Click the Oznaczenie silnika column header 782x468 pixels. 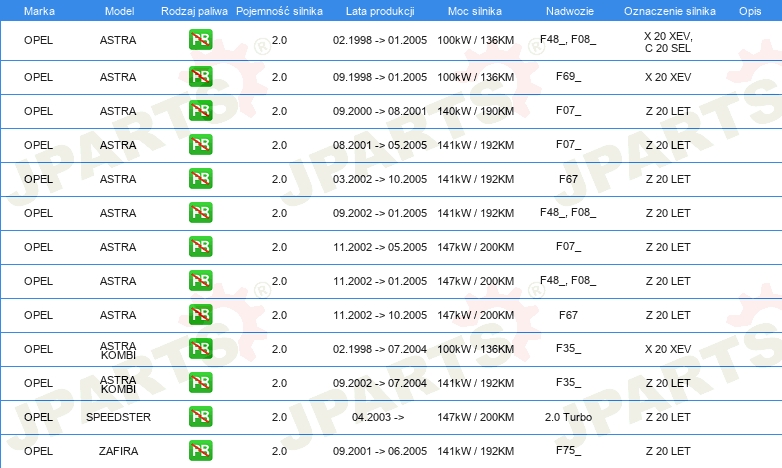670,11
